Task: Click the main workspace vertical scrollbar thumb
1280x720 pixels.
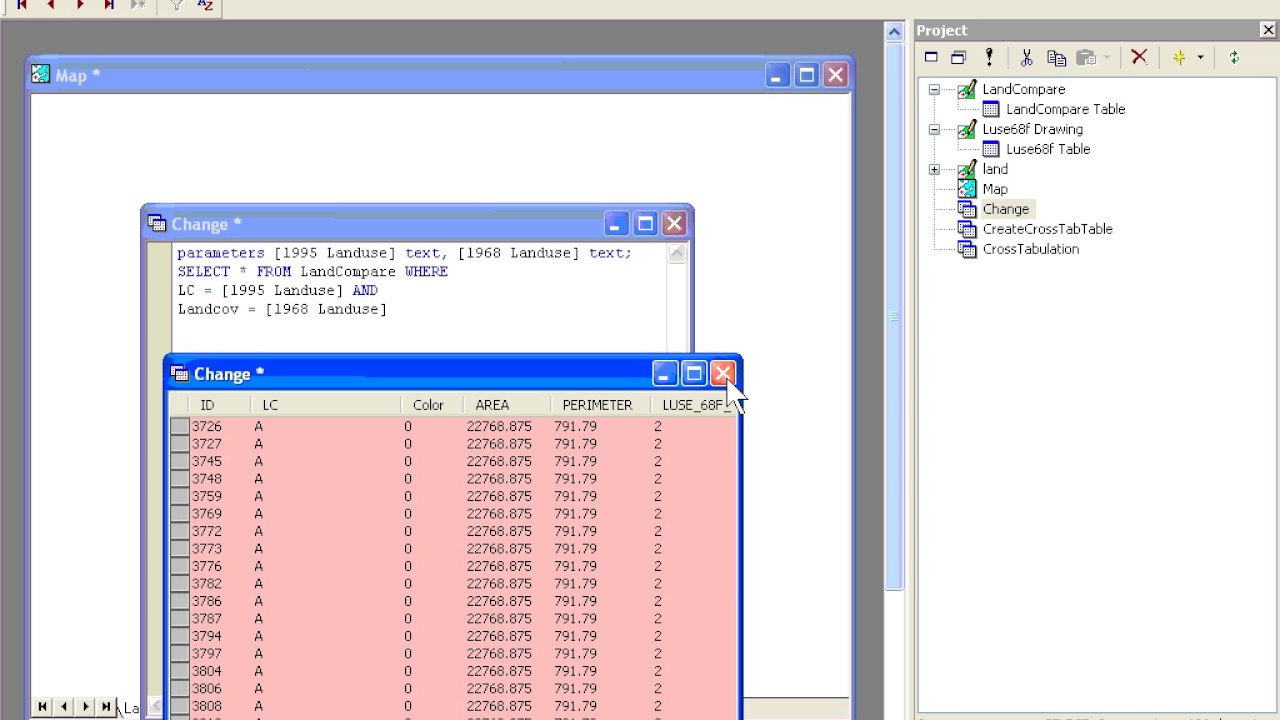Action: pos(894,315)
